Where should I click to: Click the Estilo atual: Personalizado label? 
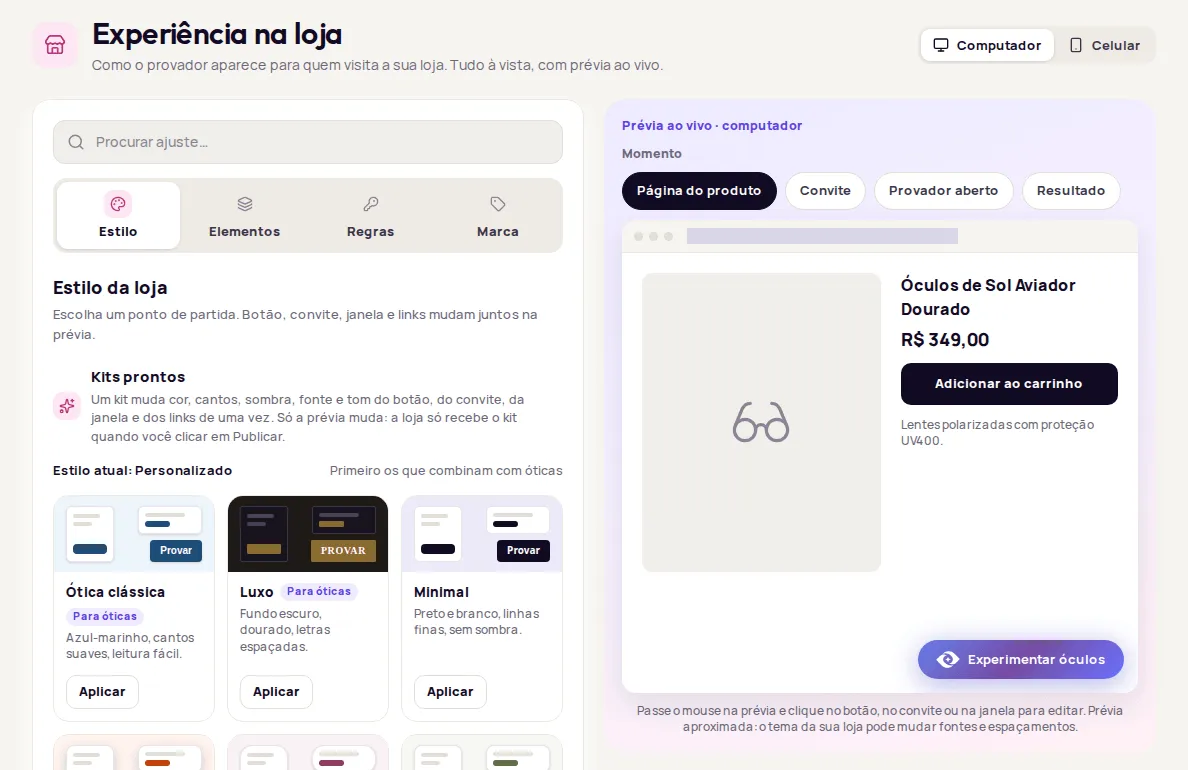coord(142,471)
